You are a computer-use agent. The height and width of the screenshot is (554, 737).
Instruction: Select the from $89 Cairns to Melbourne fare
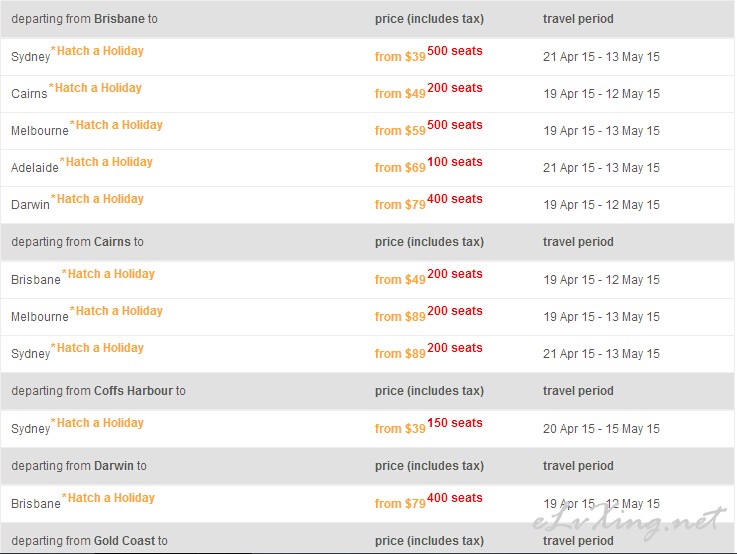400,317
